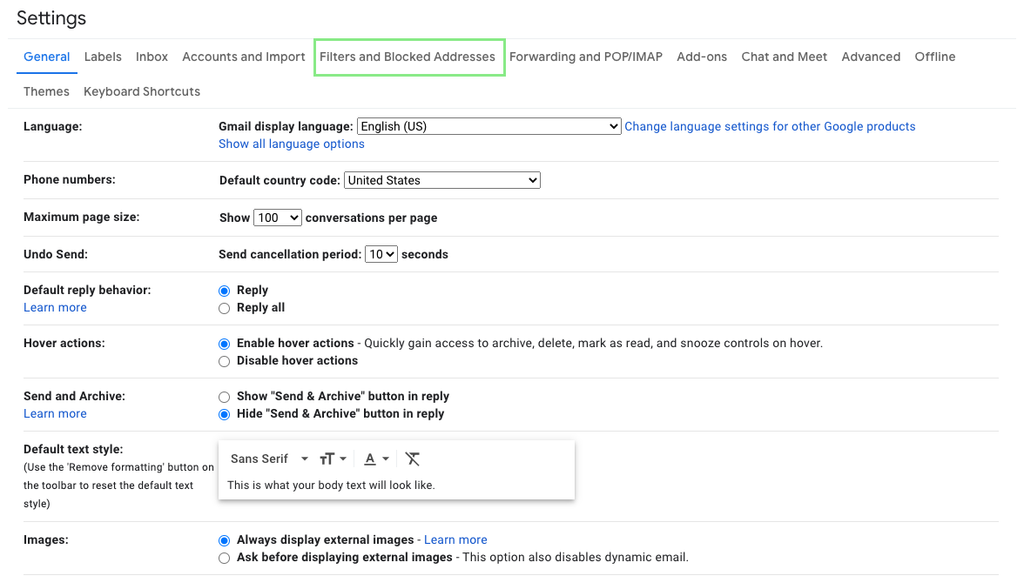
Task: Open the Sans Serif font dropdown
Action: [x=267, y=458]
